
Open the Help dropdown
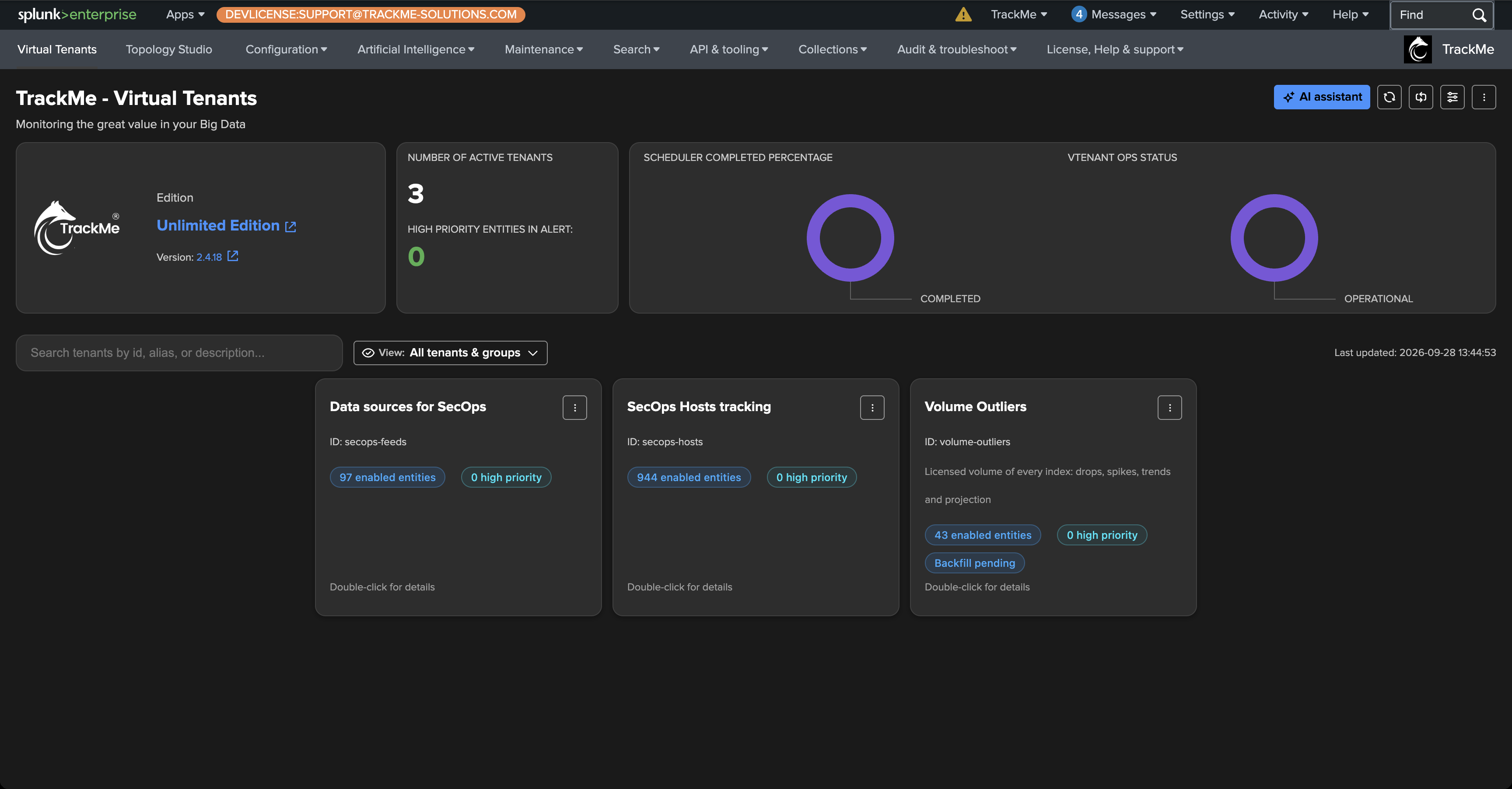pos(1350,15)
